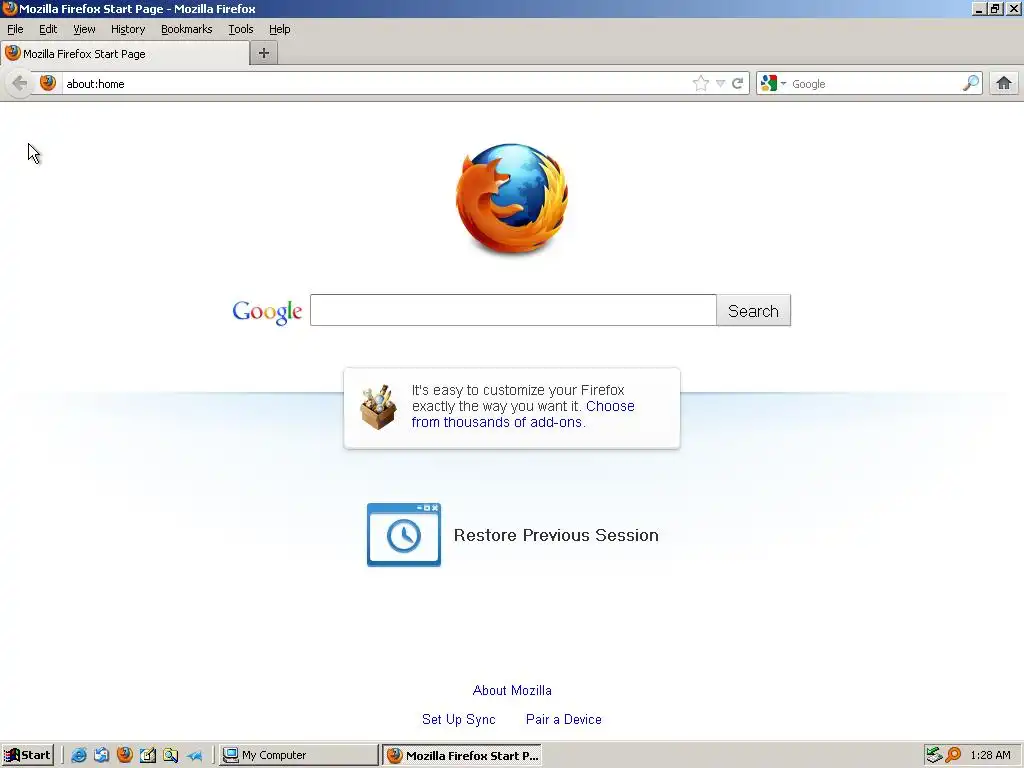Open the magnifier-folder quick launch icon
1024x768 pixels.
coord(170,756)
